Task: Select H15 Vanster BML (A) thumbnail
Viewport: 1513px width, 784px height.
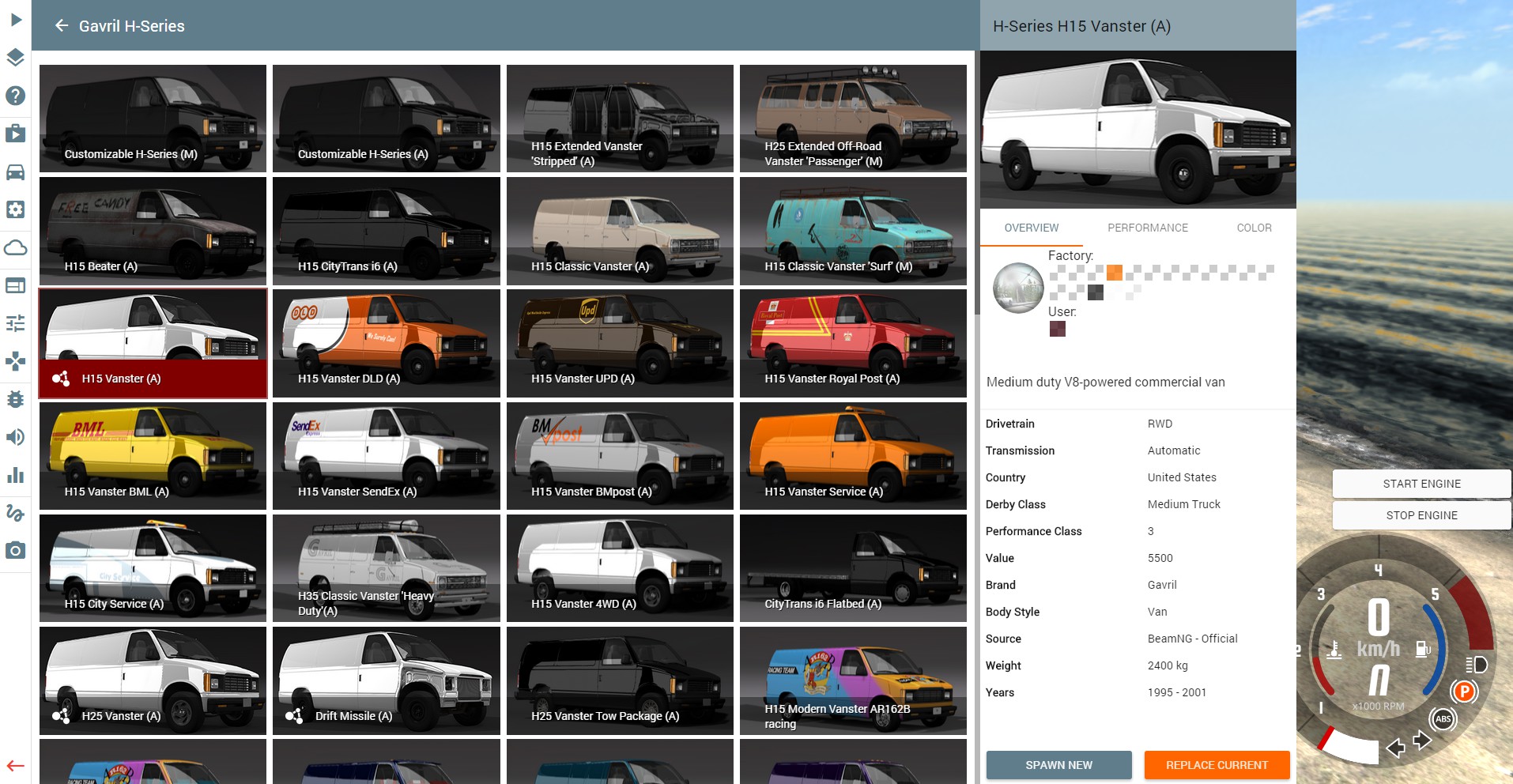Action: click(x=153, y=456)
